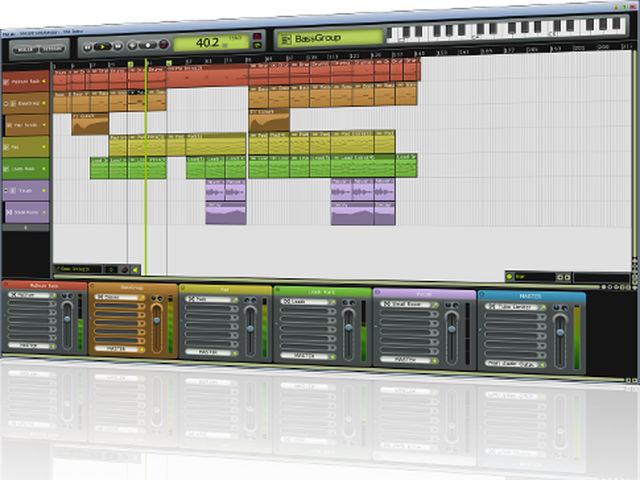Click edit arrow beside Small Room slot
Viewport: 640px width, 480px height.
(x=436, y=305)
